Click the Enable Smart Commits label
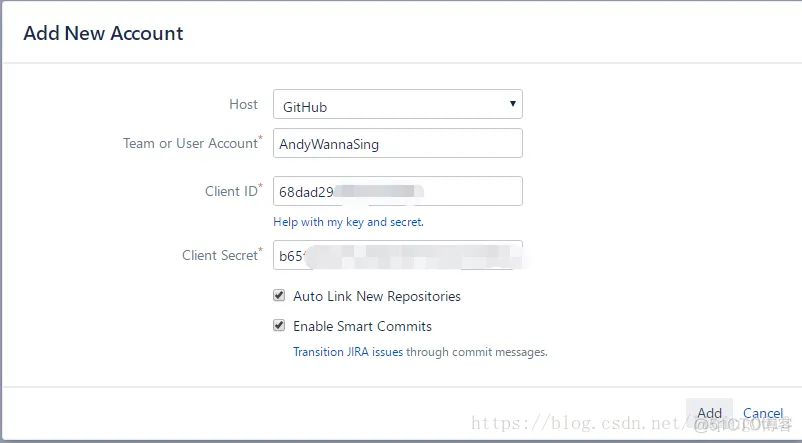 pos(362,326)
